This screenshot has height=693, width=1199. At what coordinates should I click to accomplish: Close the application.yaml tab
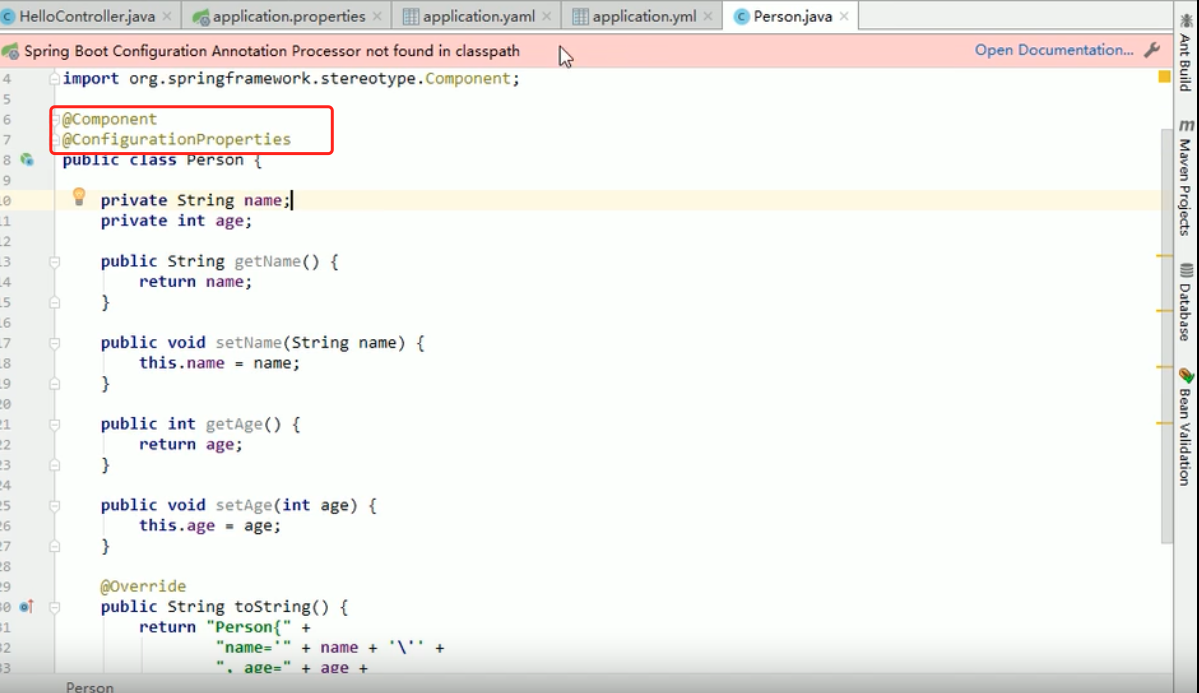[x=547, y=16]
